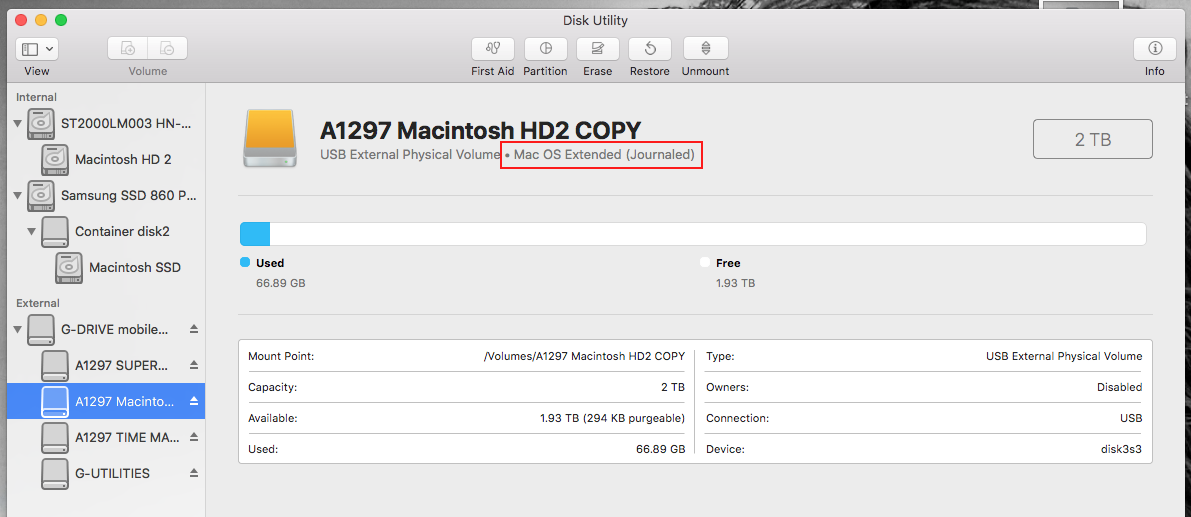Eject the G-UTILITIES volume
Screen dimensions: 1191x517
(194, 472)
